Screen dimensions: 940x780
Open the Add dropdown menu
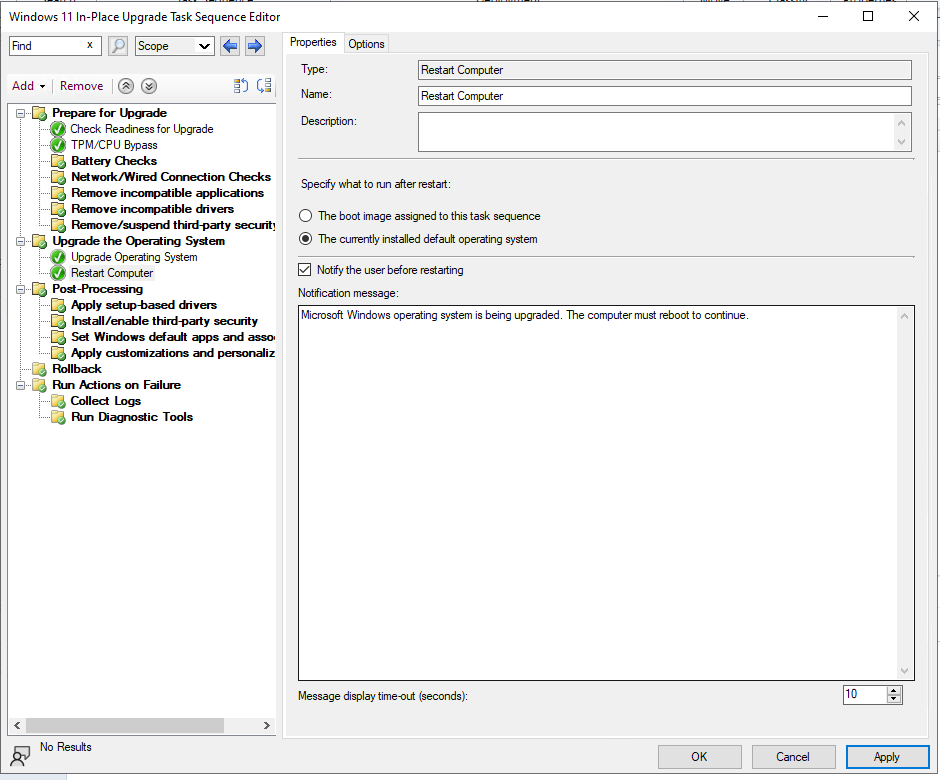pos(28,86)
